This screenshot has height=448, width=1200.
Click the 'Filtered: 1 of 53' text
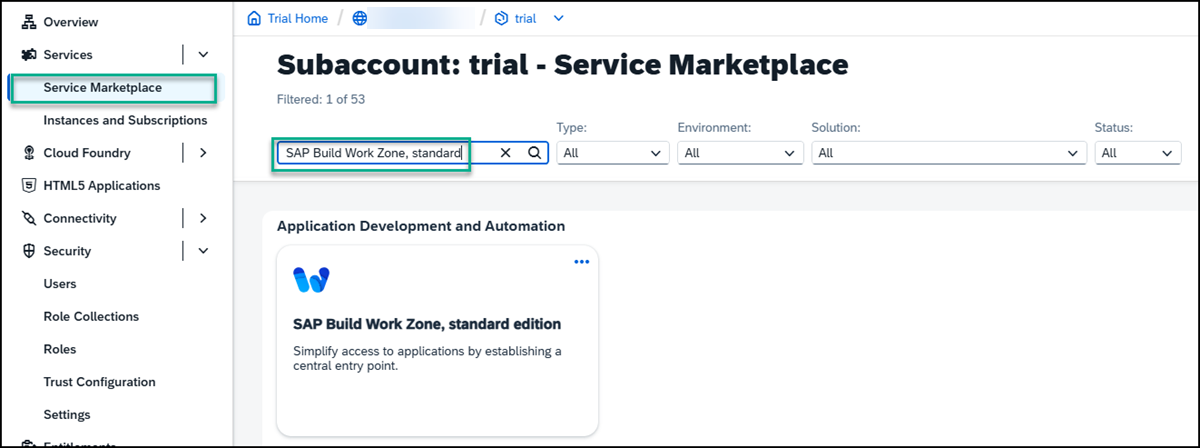tap(322, 99)
